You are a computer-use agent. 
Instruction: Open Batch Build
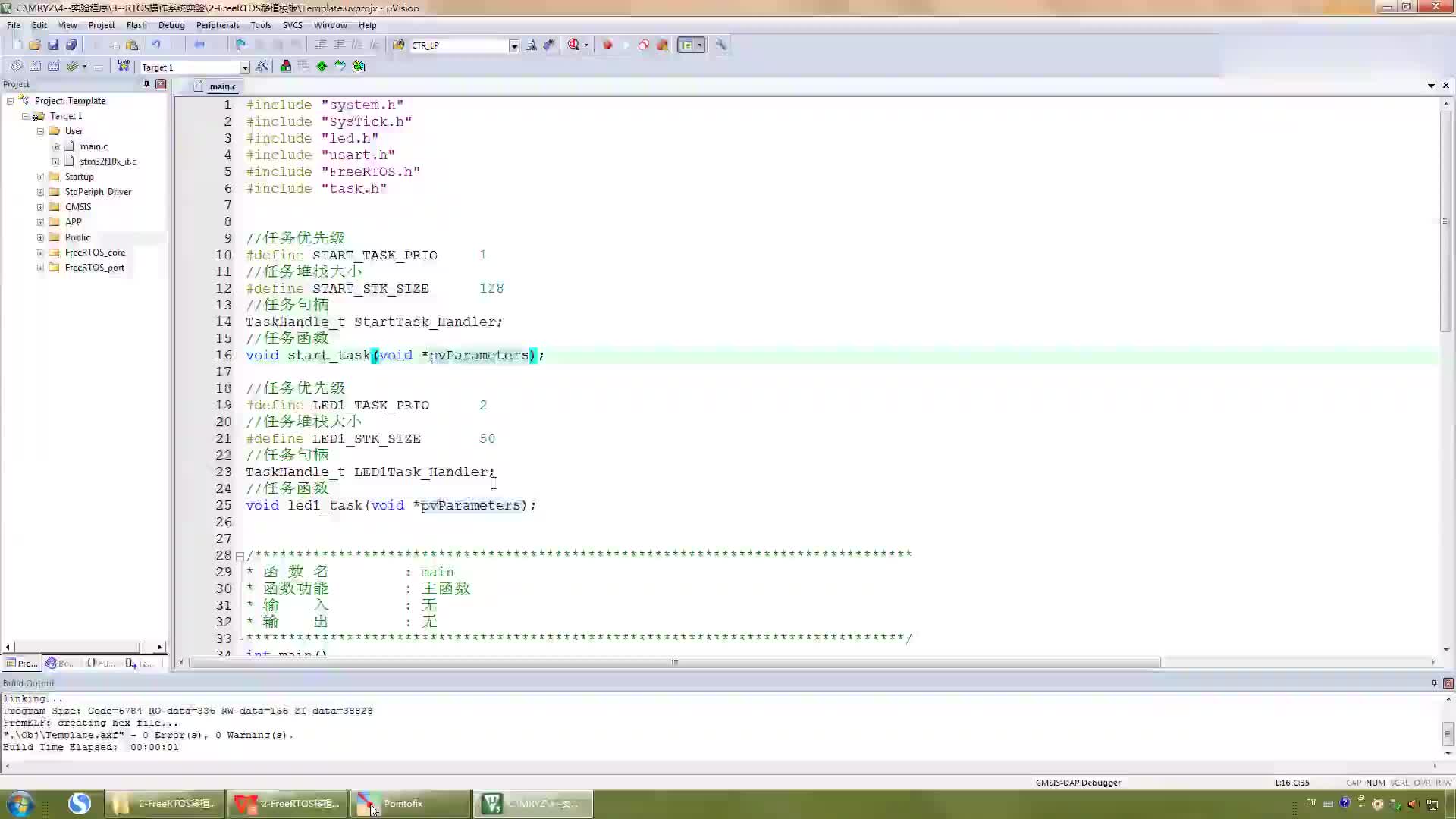pos(73,67)
